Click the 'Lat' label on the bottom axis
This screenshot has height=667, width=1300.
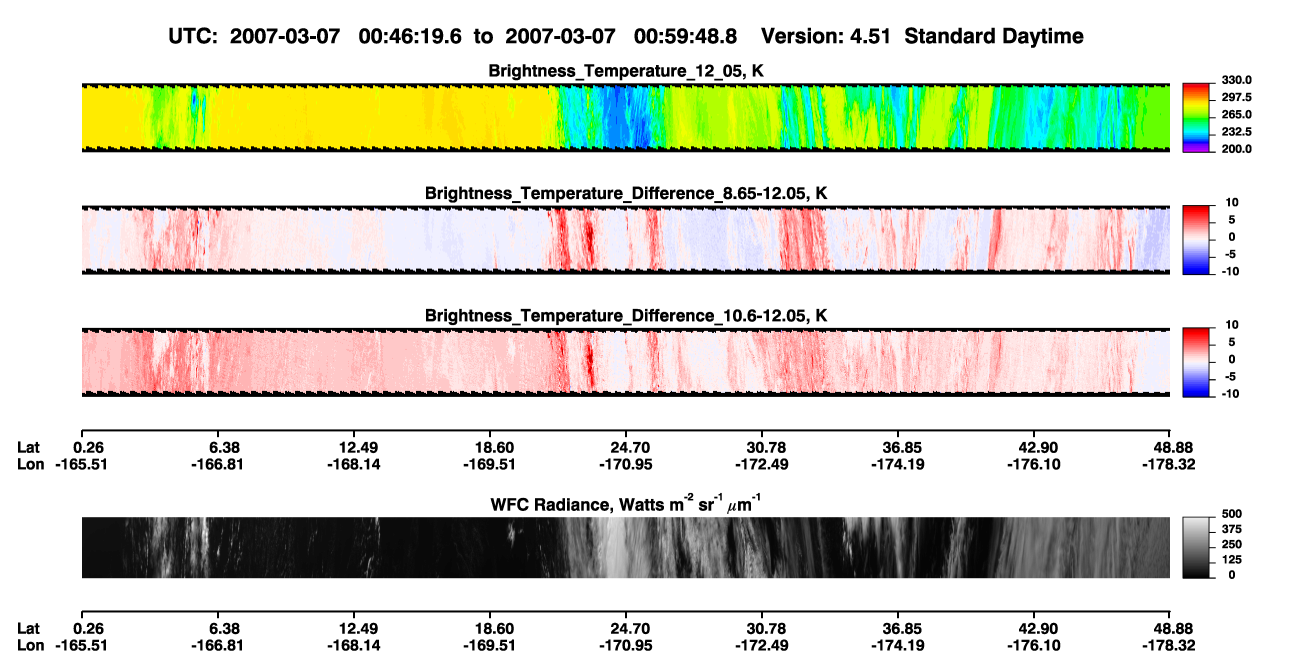[30, 628]
